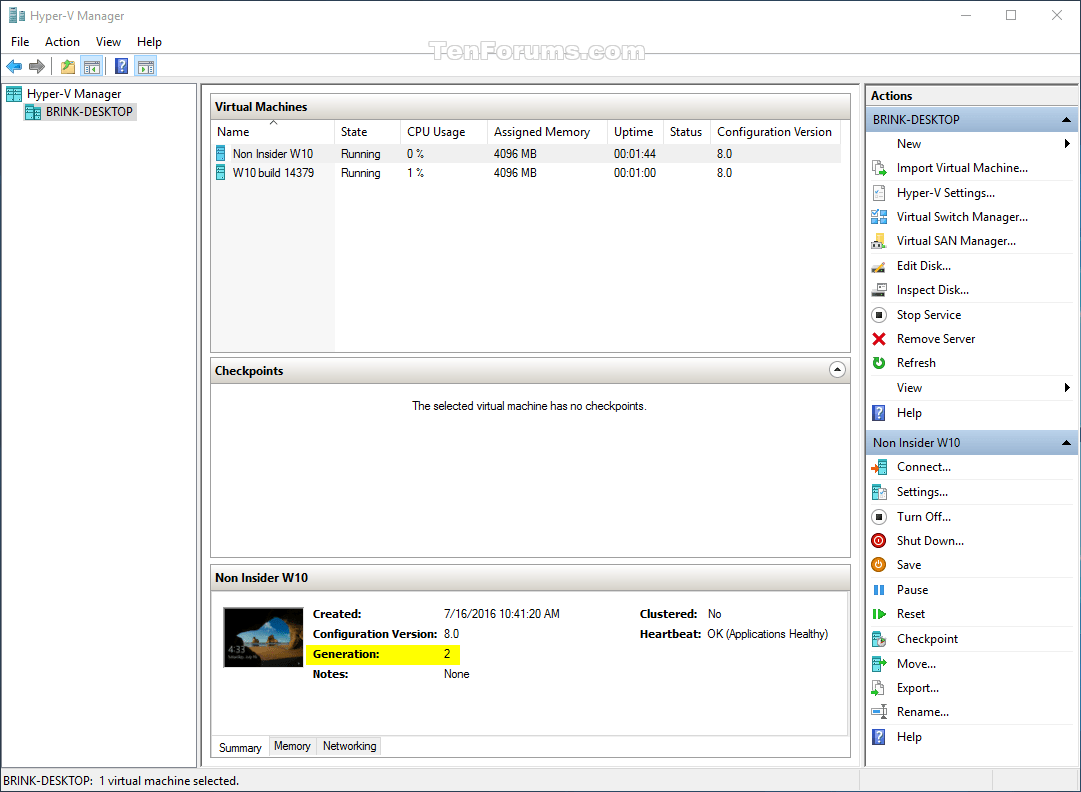Connect to Non Insider W10
1081x792 pixels.
click(924, 467)
